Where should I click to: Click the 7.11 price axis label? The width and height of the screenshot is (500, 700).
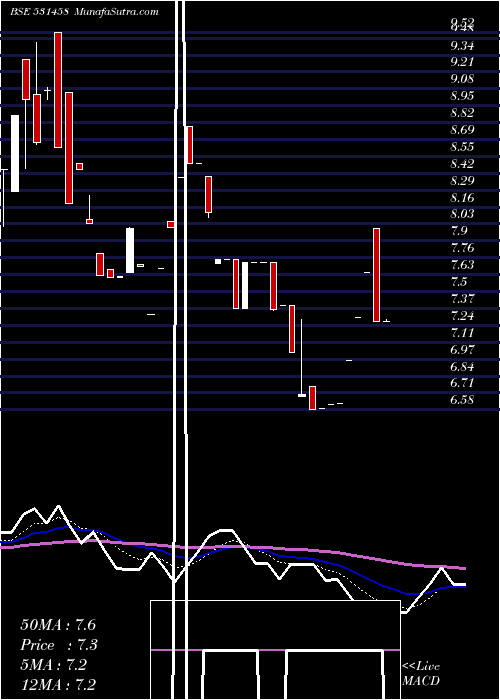462,333
